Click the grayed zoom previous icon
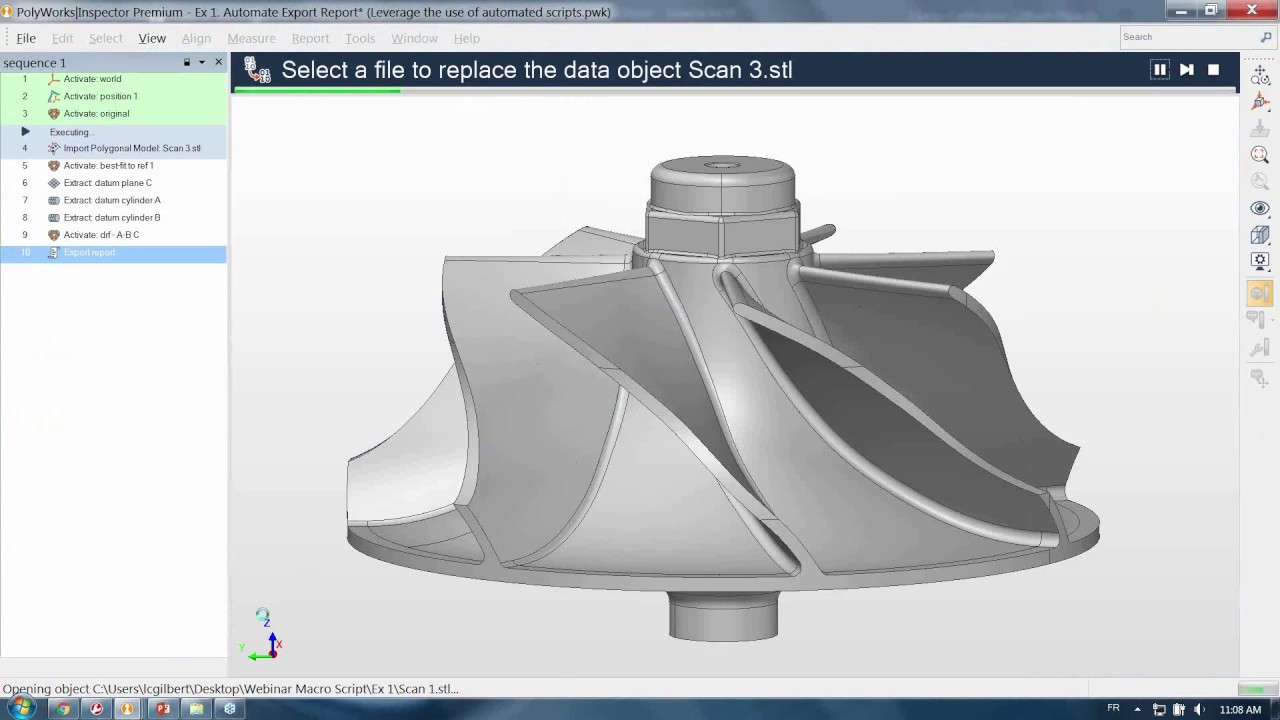1280x720 pixels. [1260, 182]
